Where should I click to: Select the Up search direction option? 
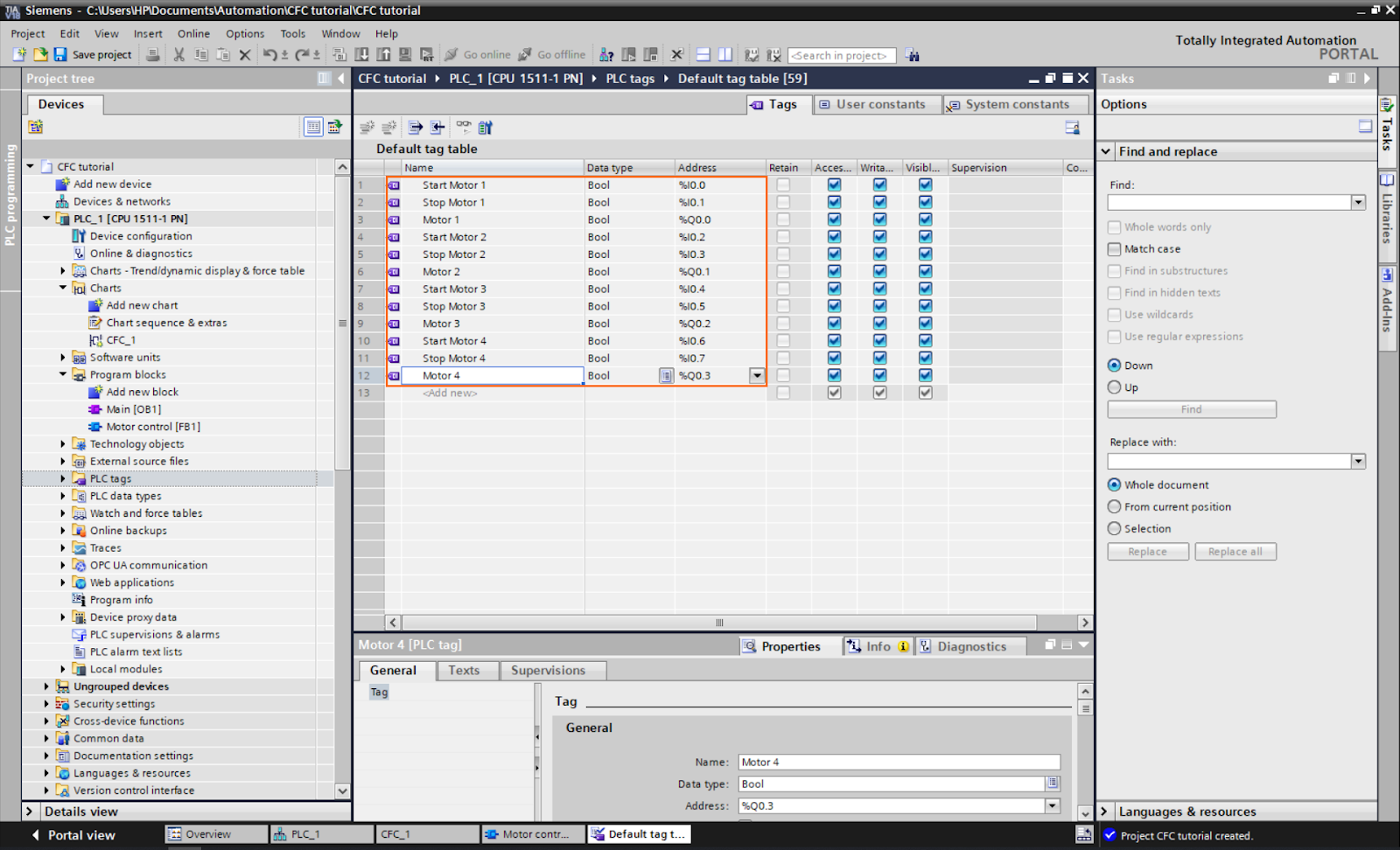tap(1114, 387)
